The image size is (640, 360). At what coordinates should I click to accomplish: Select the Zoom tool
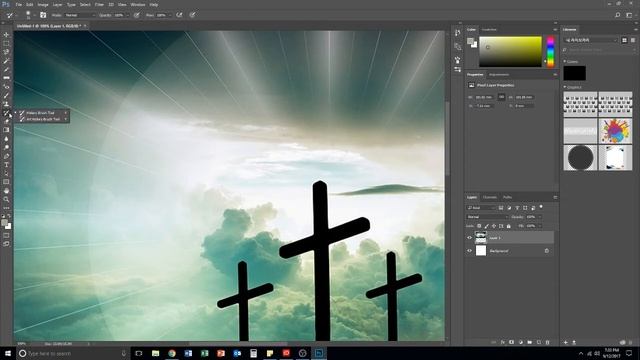(6, 199)
